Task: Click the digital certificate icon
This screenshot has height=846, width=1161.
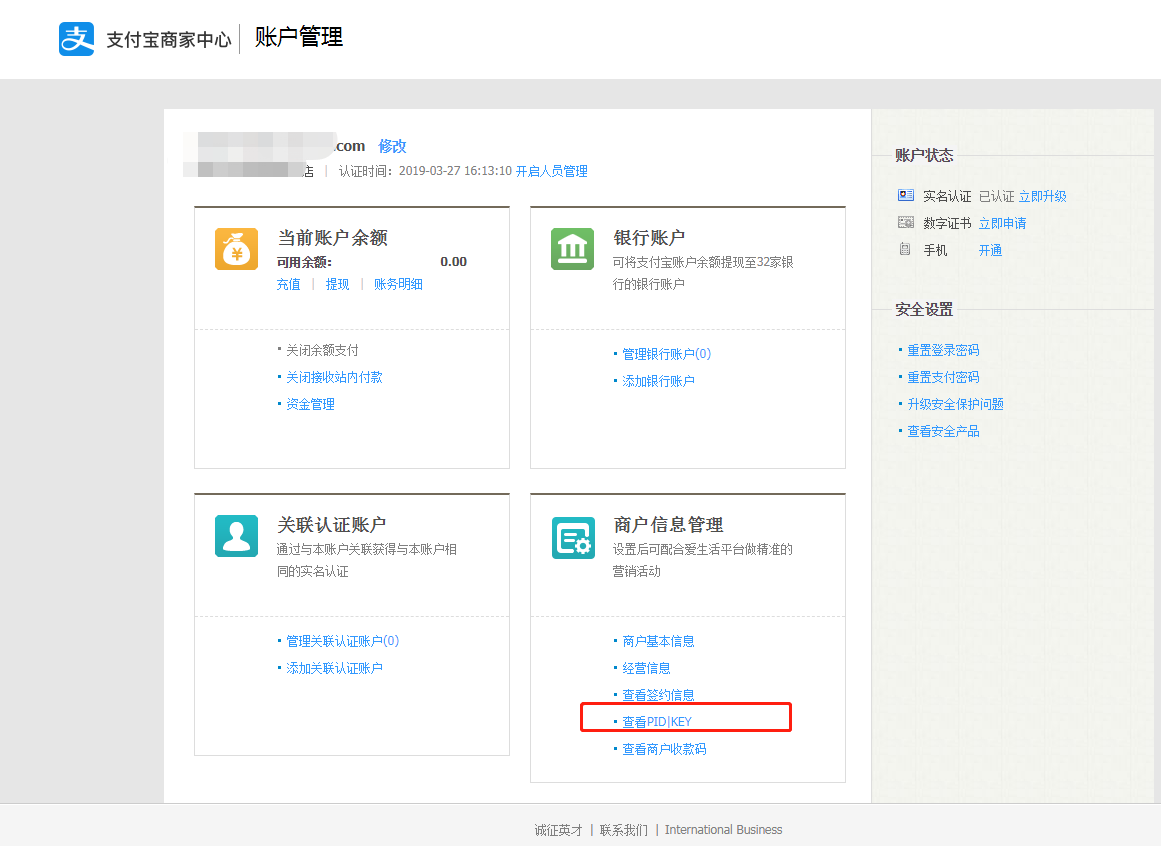Action: 906,223
